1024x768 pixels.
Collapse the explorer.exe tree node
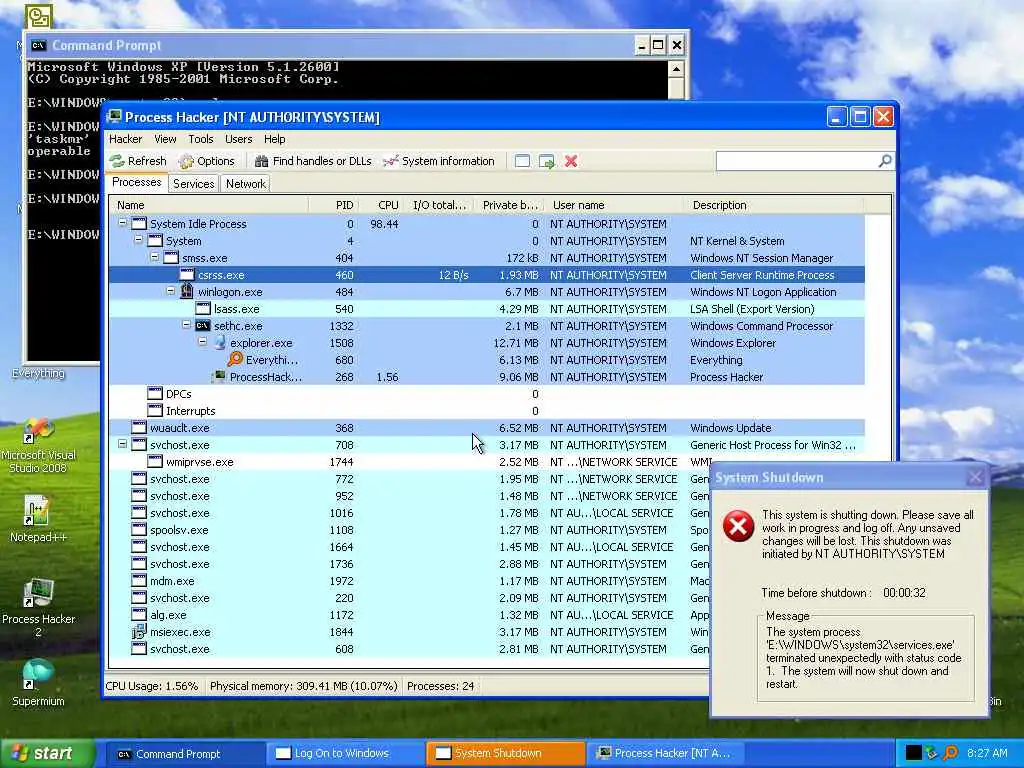(x=202, y=342)
